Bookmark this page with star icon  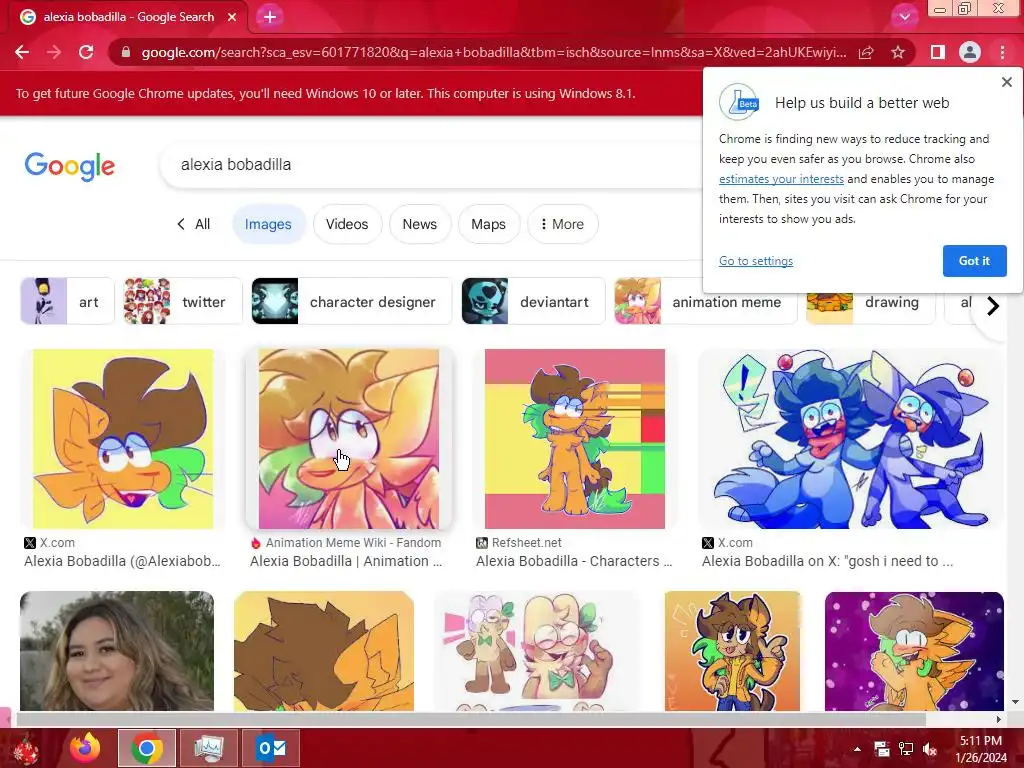(x=898, y=52)
